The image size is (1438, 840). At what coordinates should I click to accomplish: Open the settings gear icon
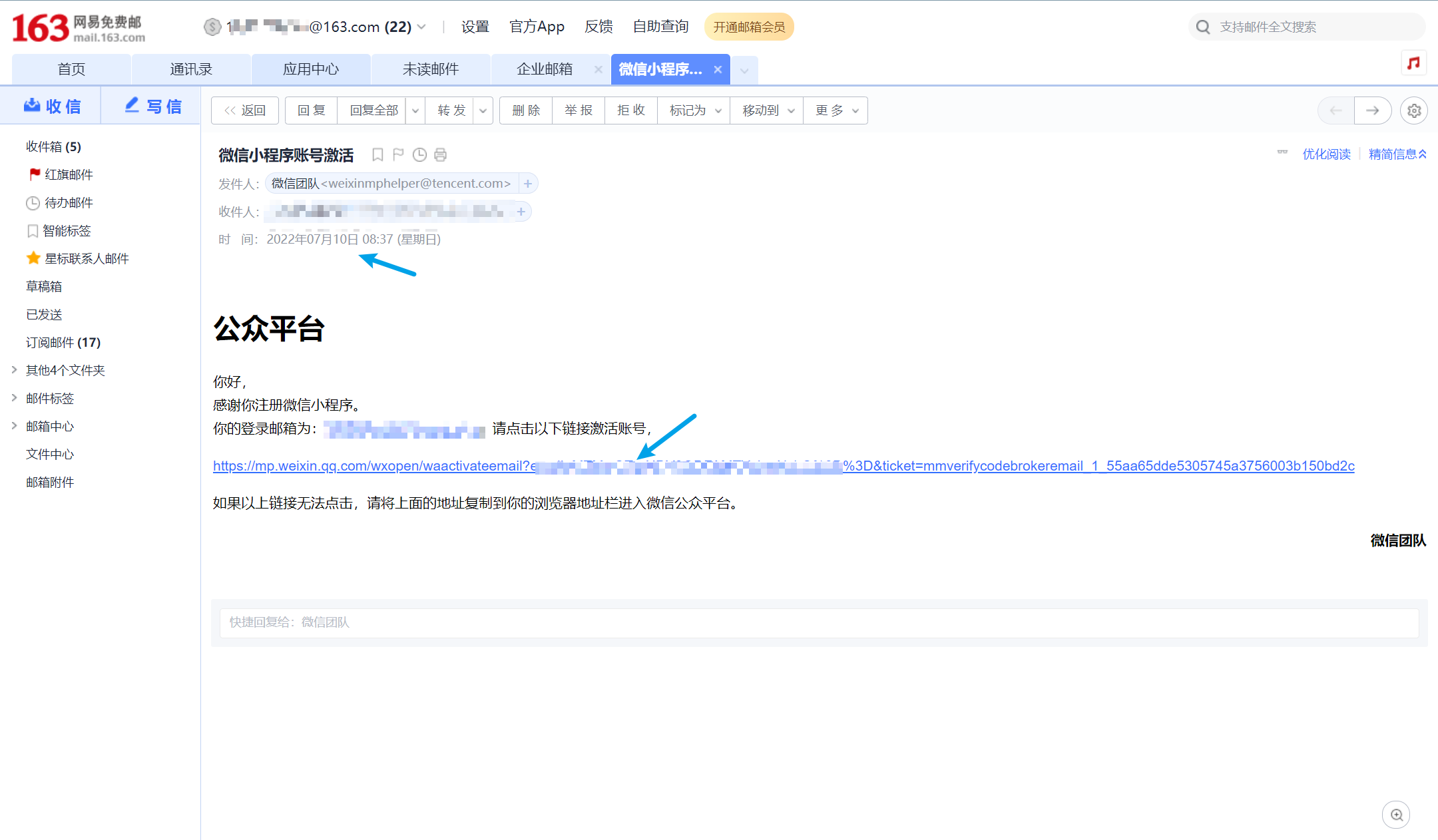pyautogui.click(x=1414, y=110)
